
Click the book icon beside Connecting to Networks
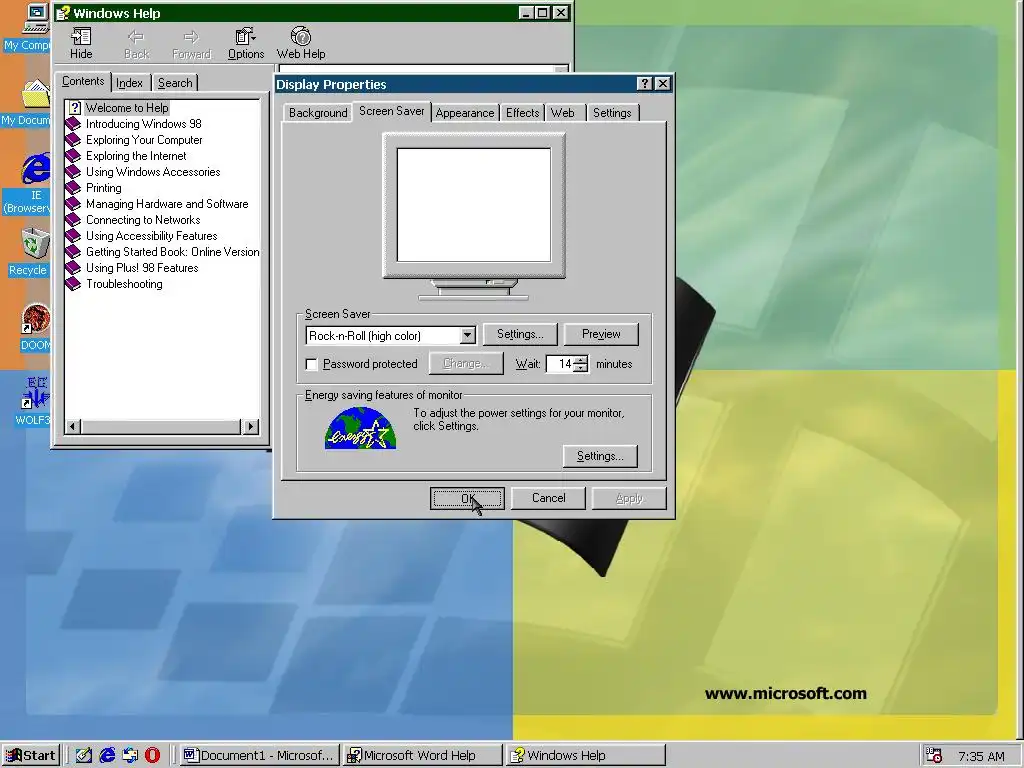pos(74,220)
